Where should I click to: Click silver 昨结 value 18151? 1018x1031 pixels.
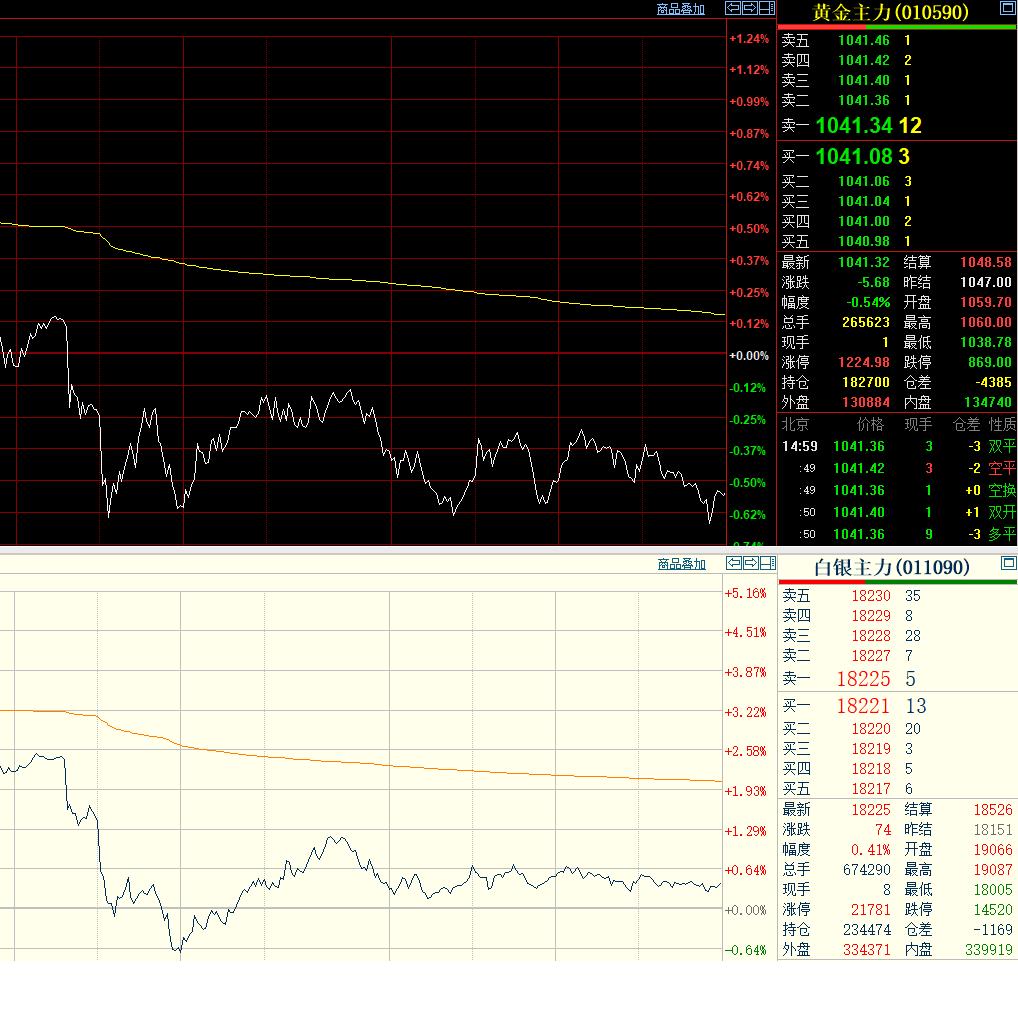point(993,830)
